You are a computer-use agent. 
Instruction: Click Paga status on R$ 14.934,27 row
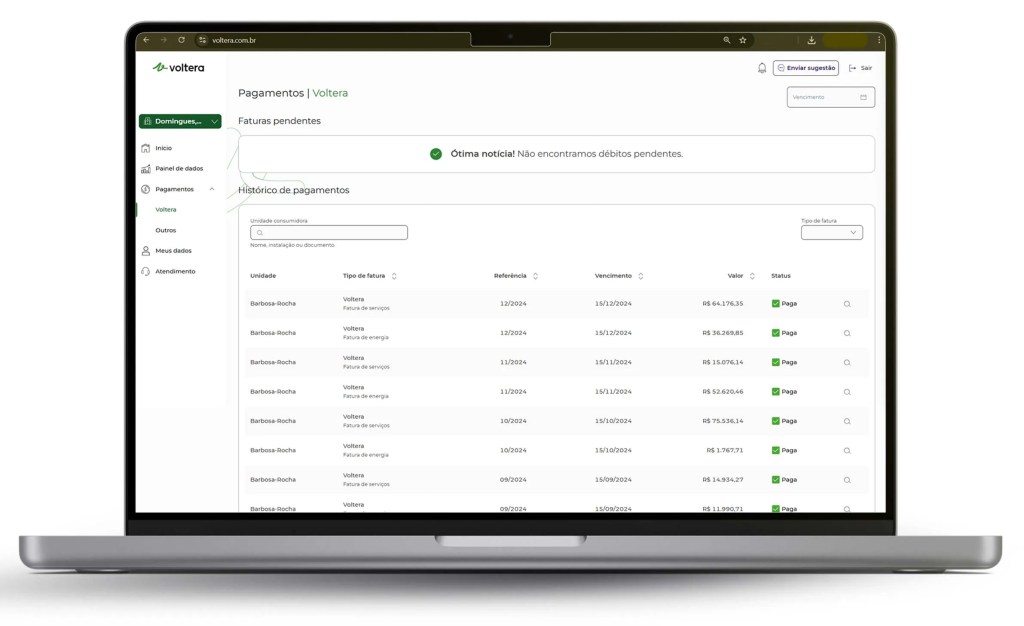pyautogui.click(x=784, y=480)
